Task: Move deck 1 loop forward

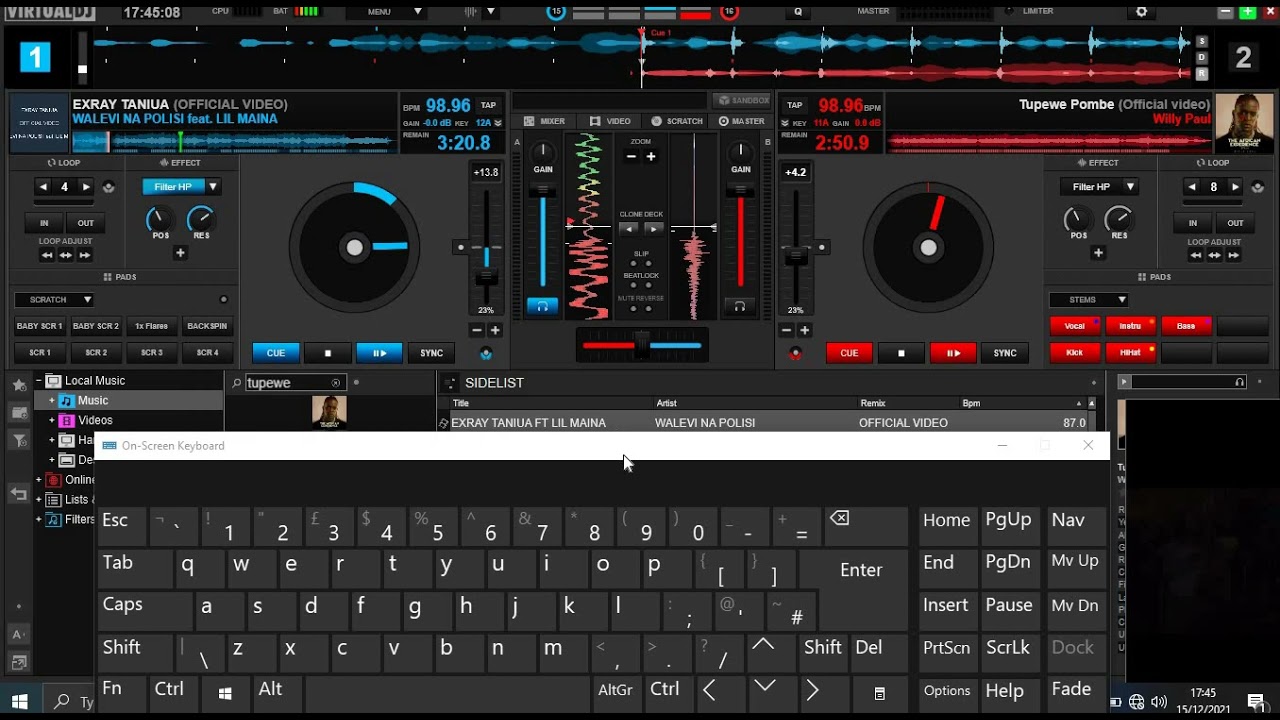Action: 85,255
